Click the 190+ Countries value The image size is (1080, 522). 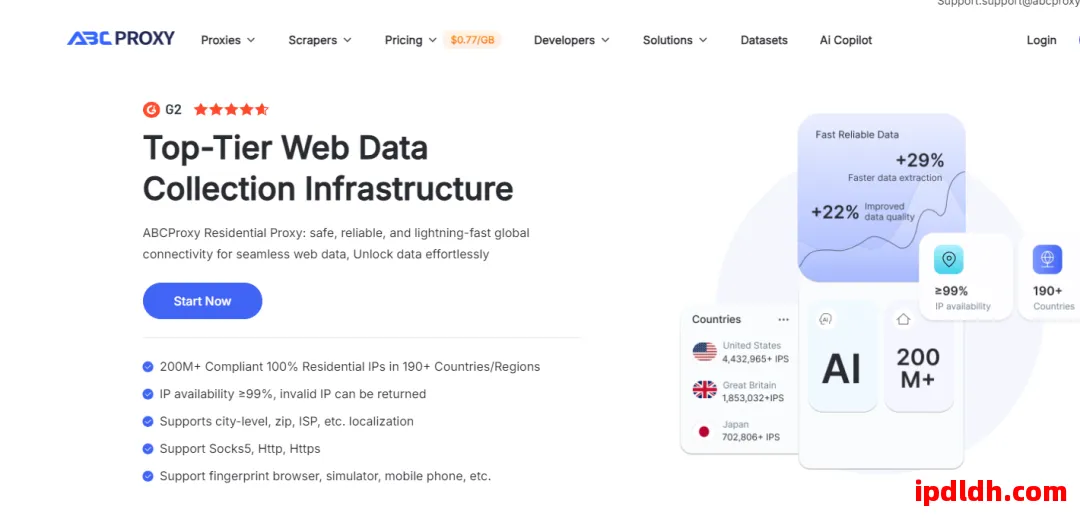click(x=1048, y=291)
